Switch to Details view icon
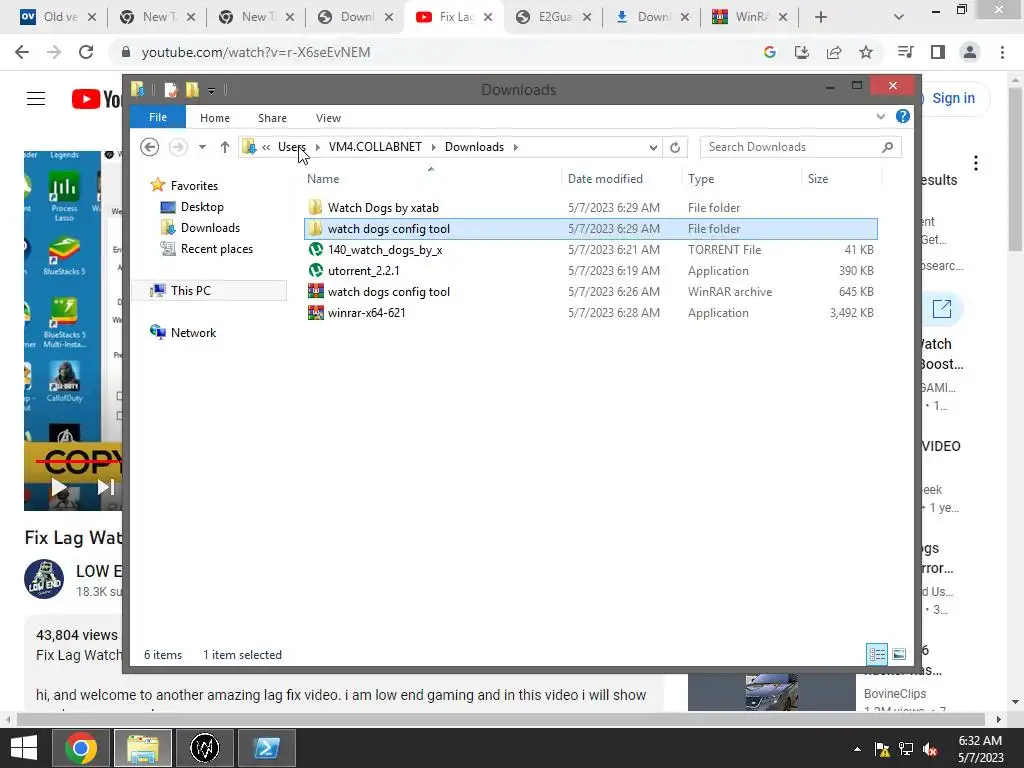This screenshot has height=768, width=1024. (877, 654)
